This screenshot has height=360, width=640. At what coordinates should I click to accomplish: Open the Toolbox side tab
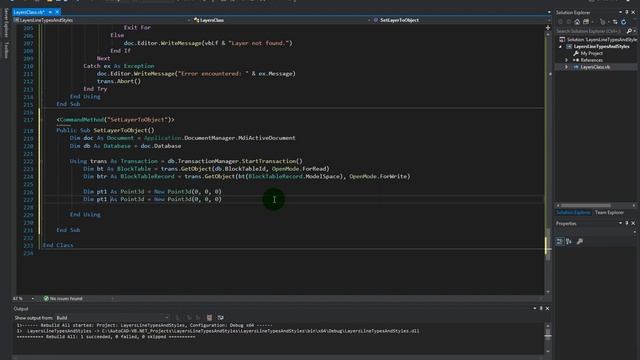click(x=6, y=50)
